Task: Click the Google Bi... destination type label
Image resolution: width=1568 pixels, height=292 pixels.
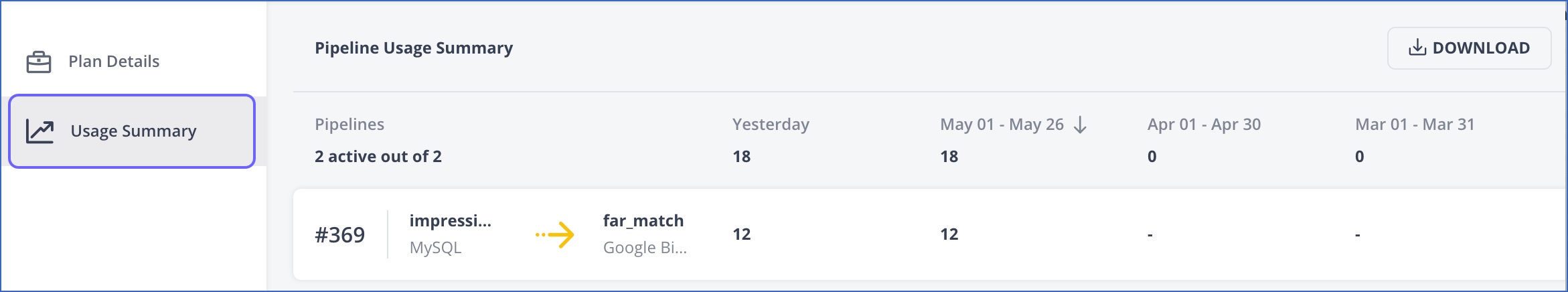Action: coord(645,248)
